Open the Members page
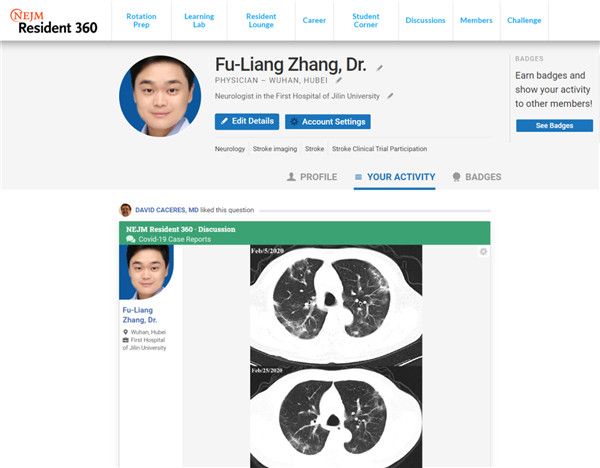The image size is (600, 468). click(x=476, y=20)
